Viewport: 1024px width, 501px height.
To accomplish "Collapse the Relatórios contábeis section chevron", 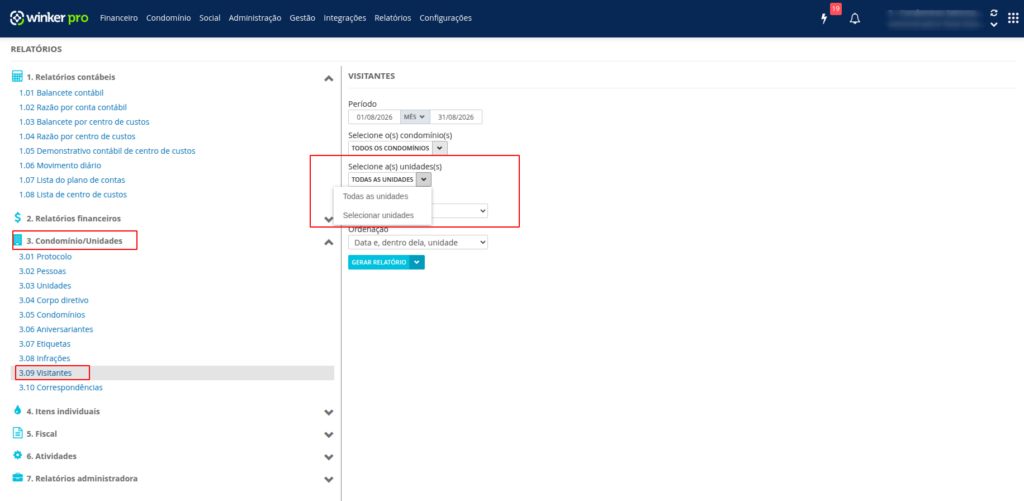I will [328, 78].
